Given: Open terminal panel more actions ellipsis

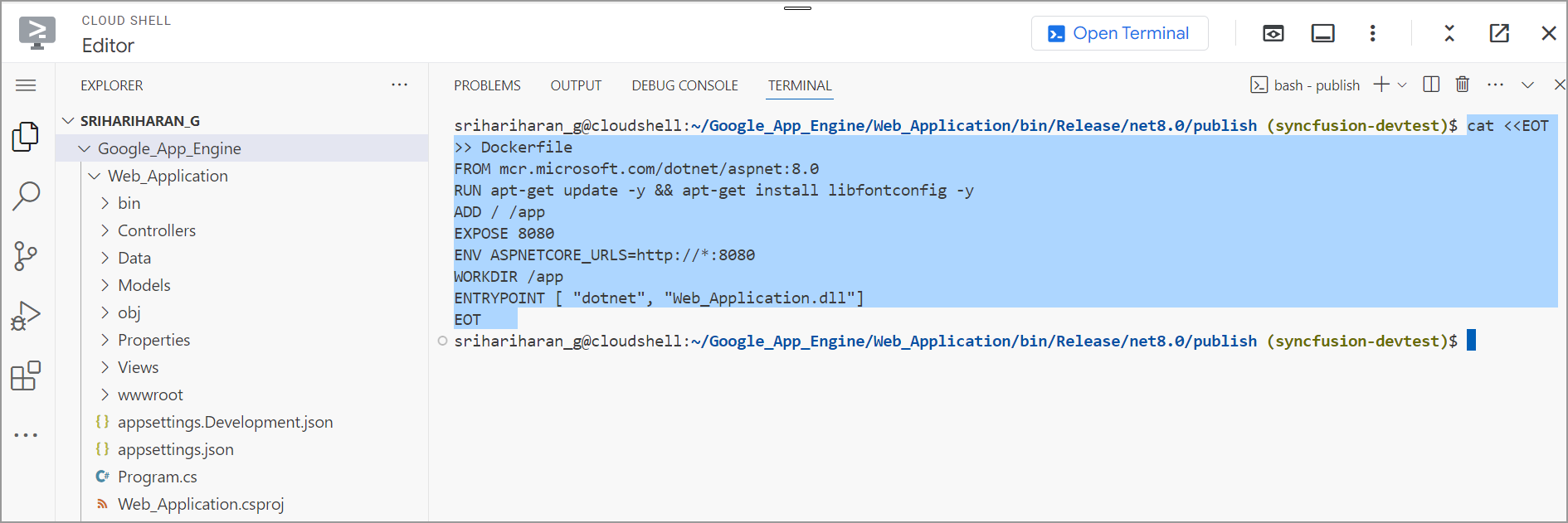Looking at the screenshot, I should 1496,85.
